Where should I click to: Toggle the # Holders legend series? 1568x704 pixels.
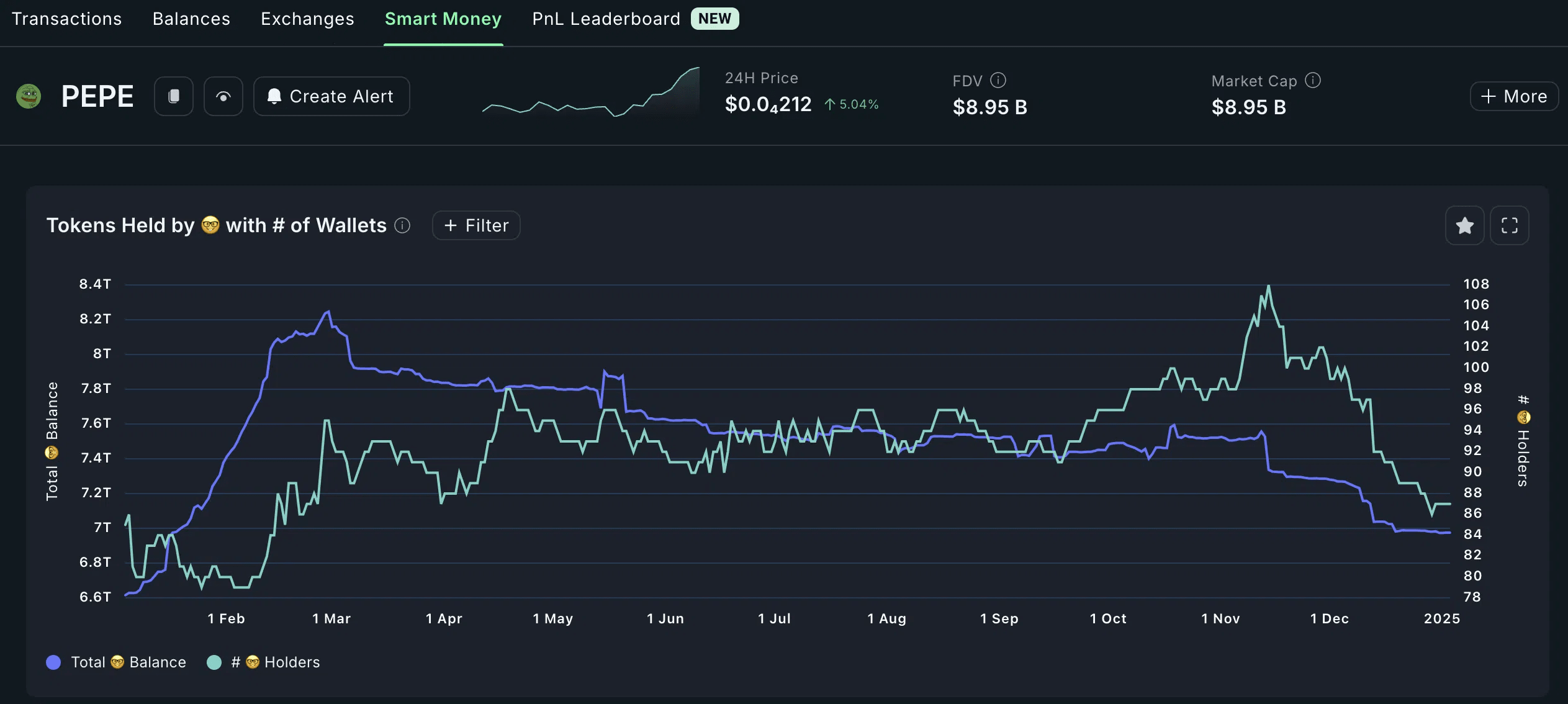pos(276,662)
